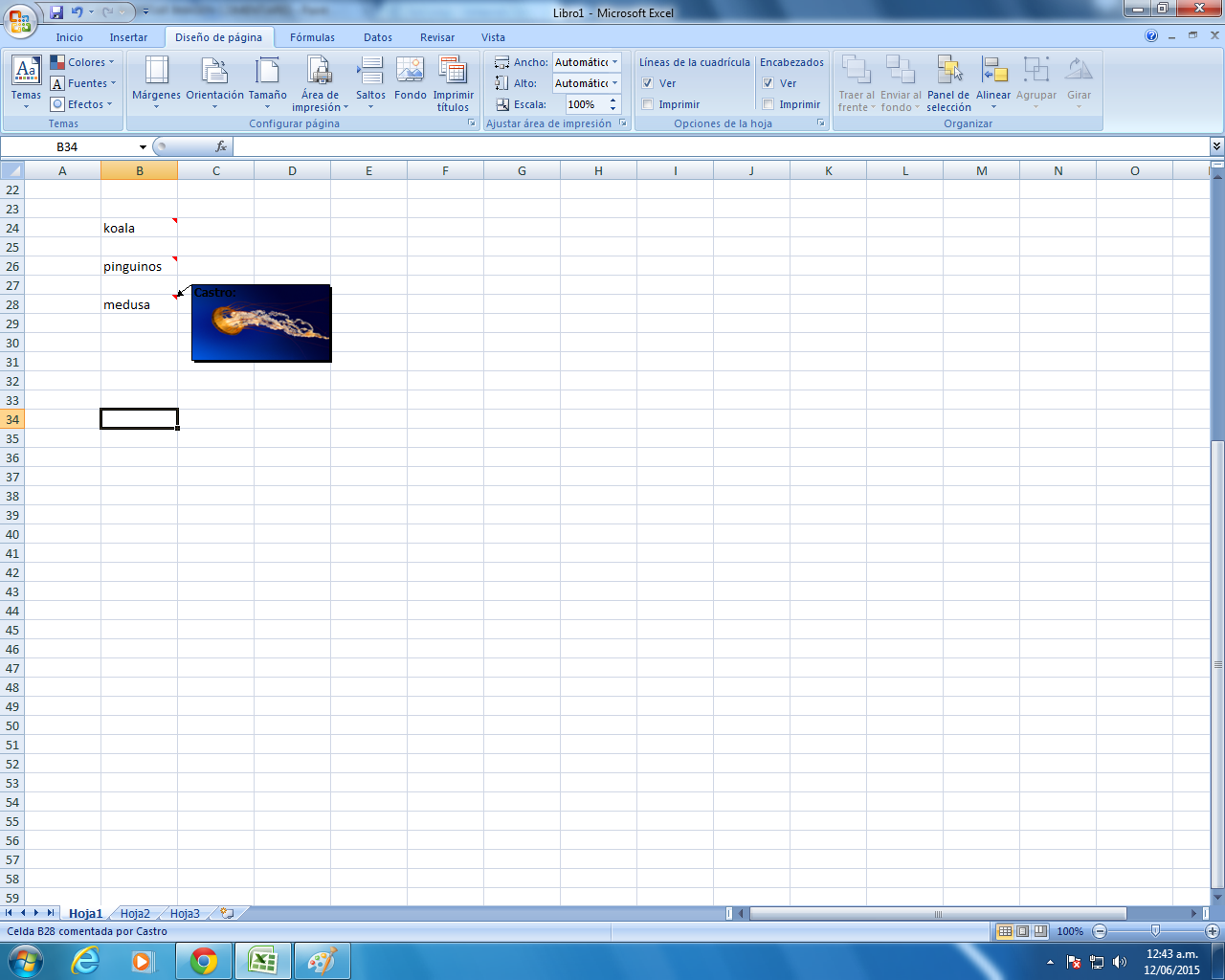Switch to the Fórmulas ribbon tab
Image resolution: width=1225 pixels, height=980 pixels.
click(x=312, y=37)
